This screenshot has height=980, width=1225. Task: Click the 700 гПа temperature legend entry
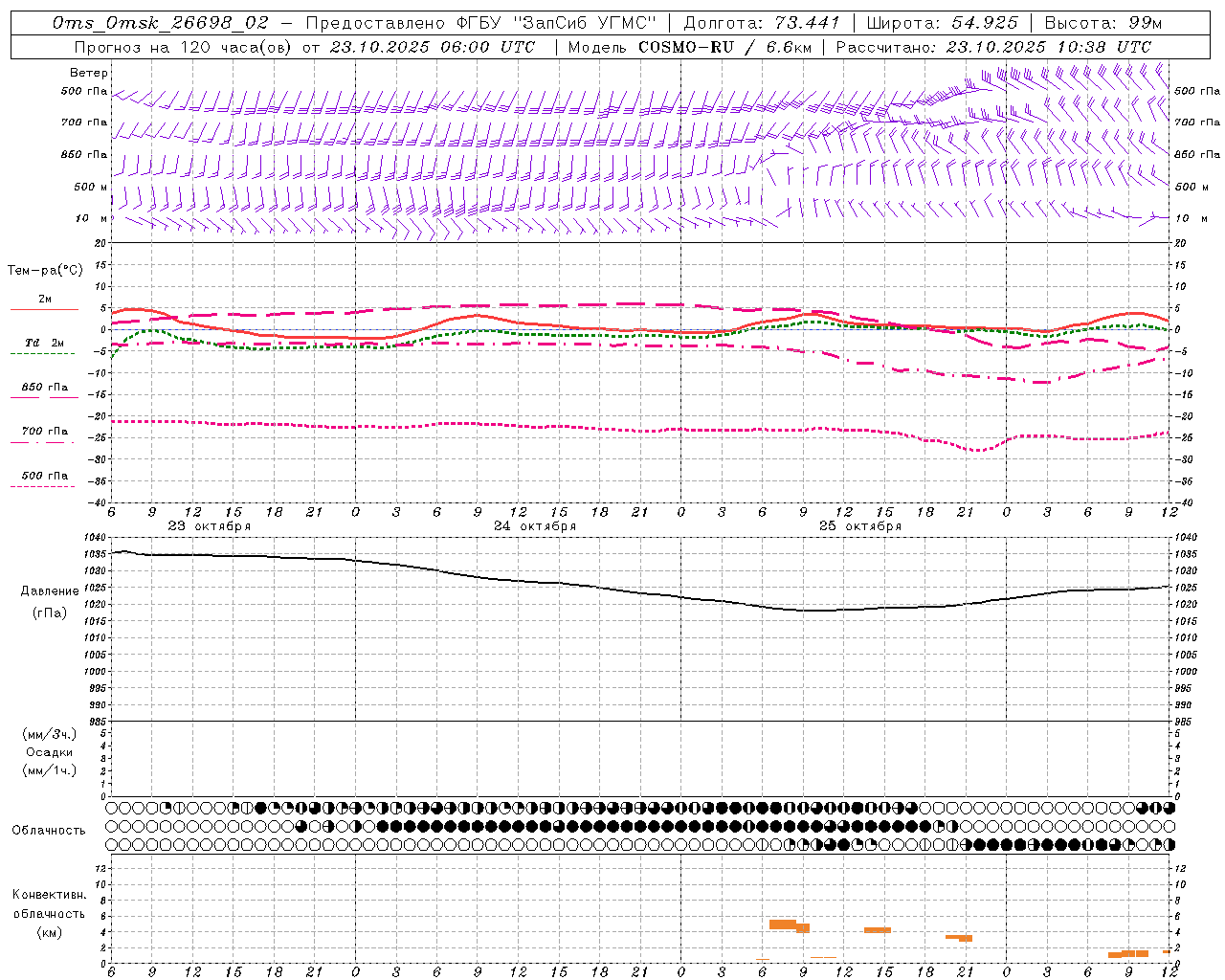click(45, 432)
